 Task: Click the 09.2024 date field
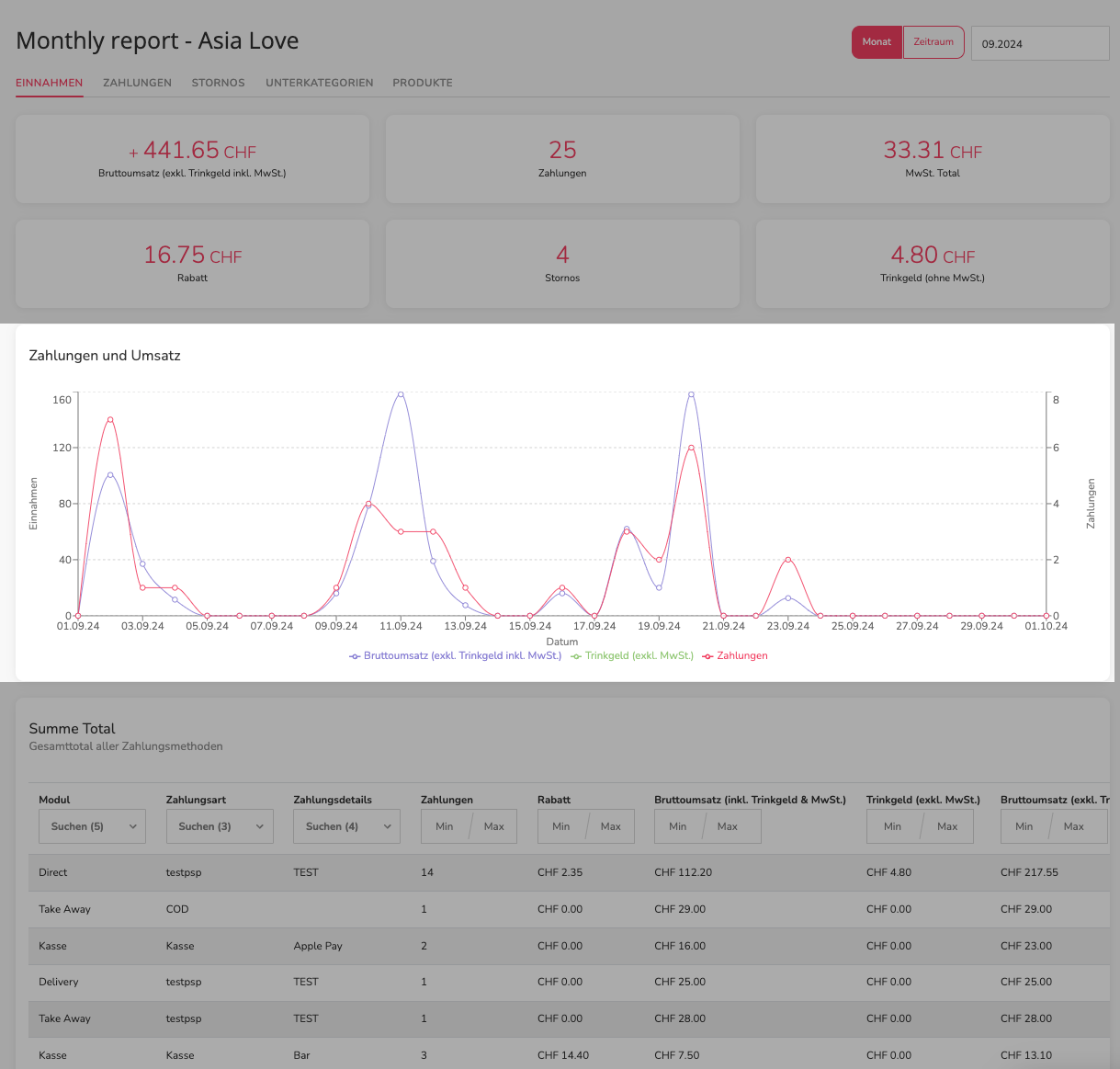[1040, 43]
